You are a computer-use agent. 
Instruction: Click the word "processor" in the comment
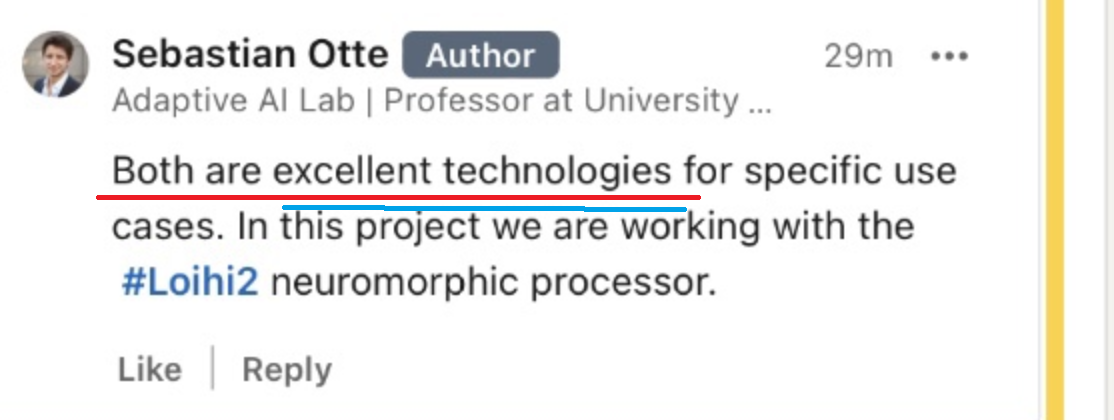(x=622, y=283)
